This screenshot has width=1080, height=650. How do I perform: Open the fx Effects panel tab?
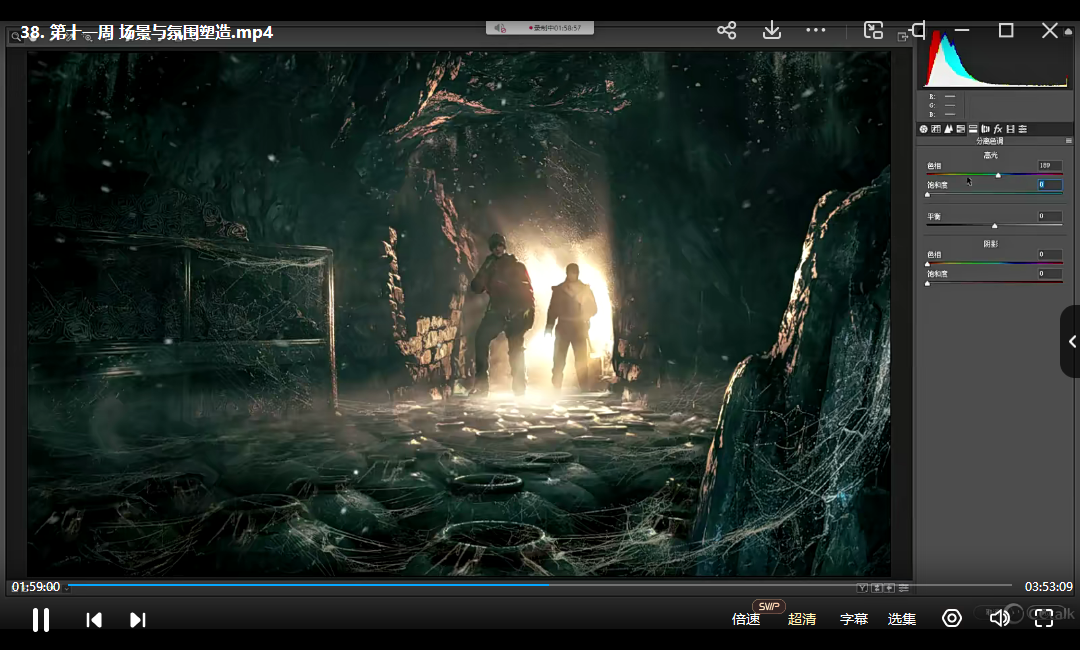(x=998, y=129)
